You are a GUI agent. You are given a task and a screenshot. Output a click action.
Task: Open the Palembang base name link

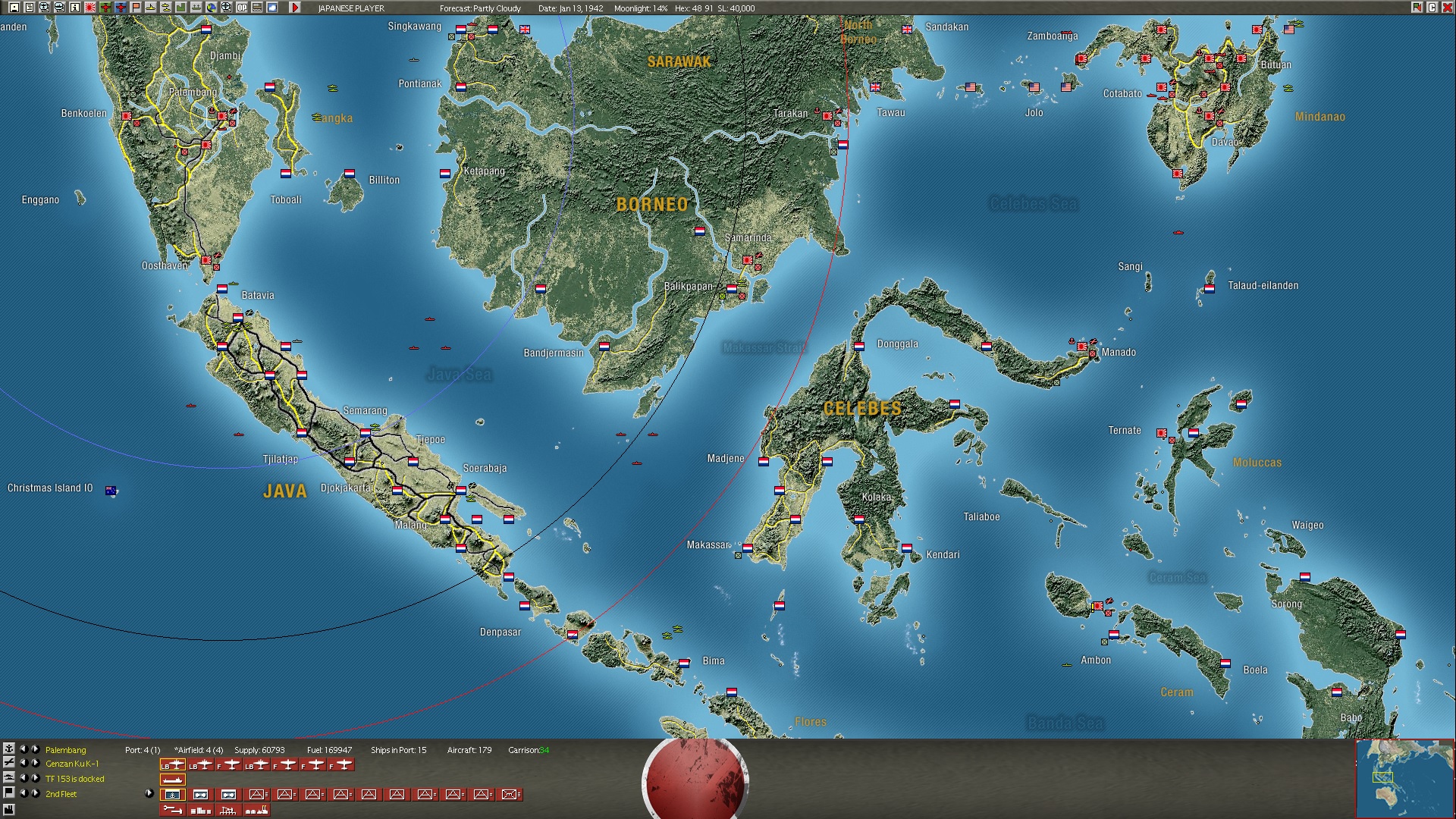pos(66,750)
